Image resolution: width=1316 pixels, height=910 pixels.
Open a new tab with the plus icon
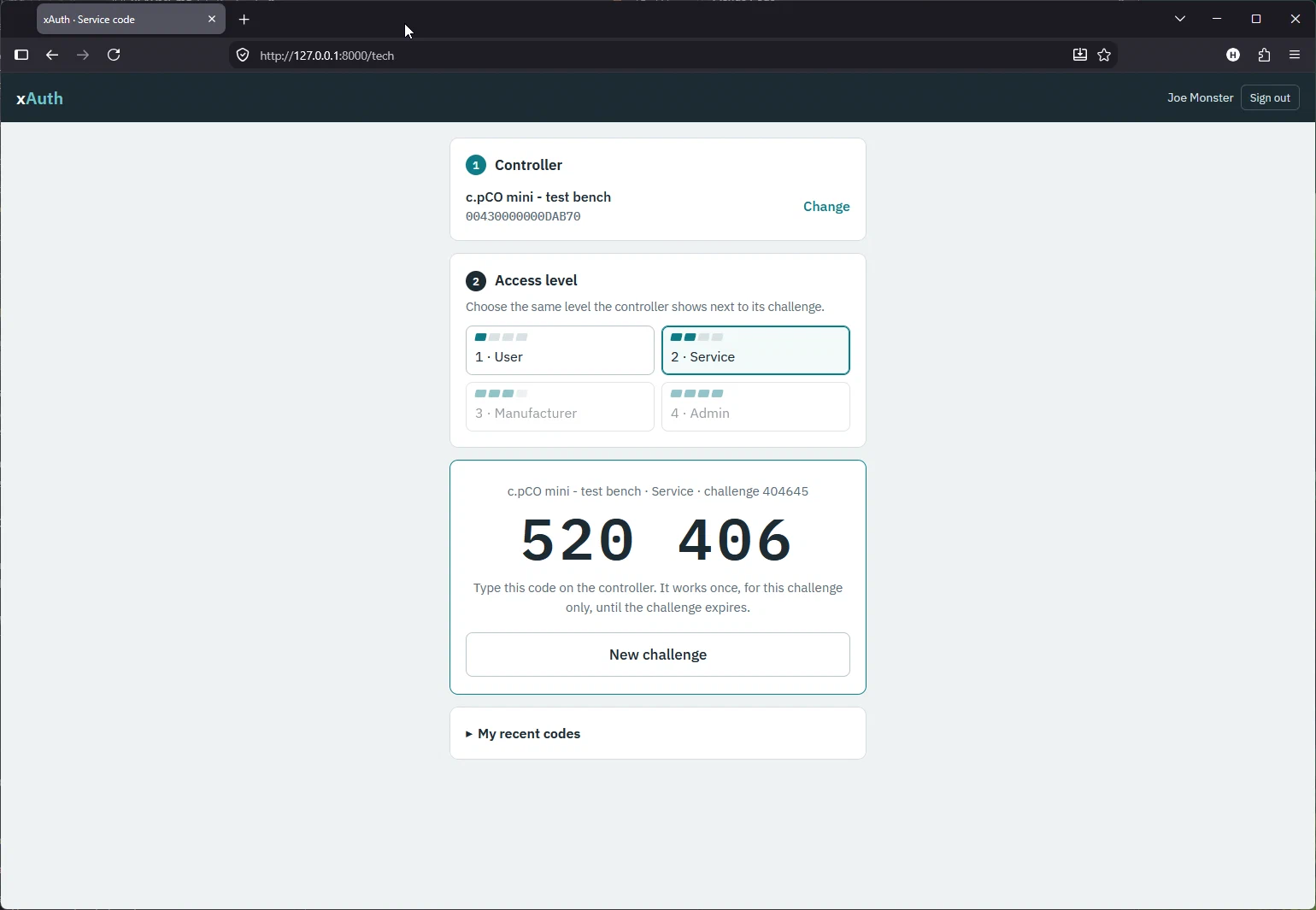point(244,19)
